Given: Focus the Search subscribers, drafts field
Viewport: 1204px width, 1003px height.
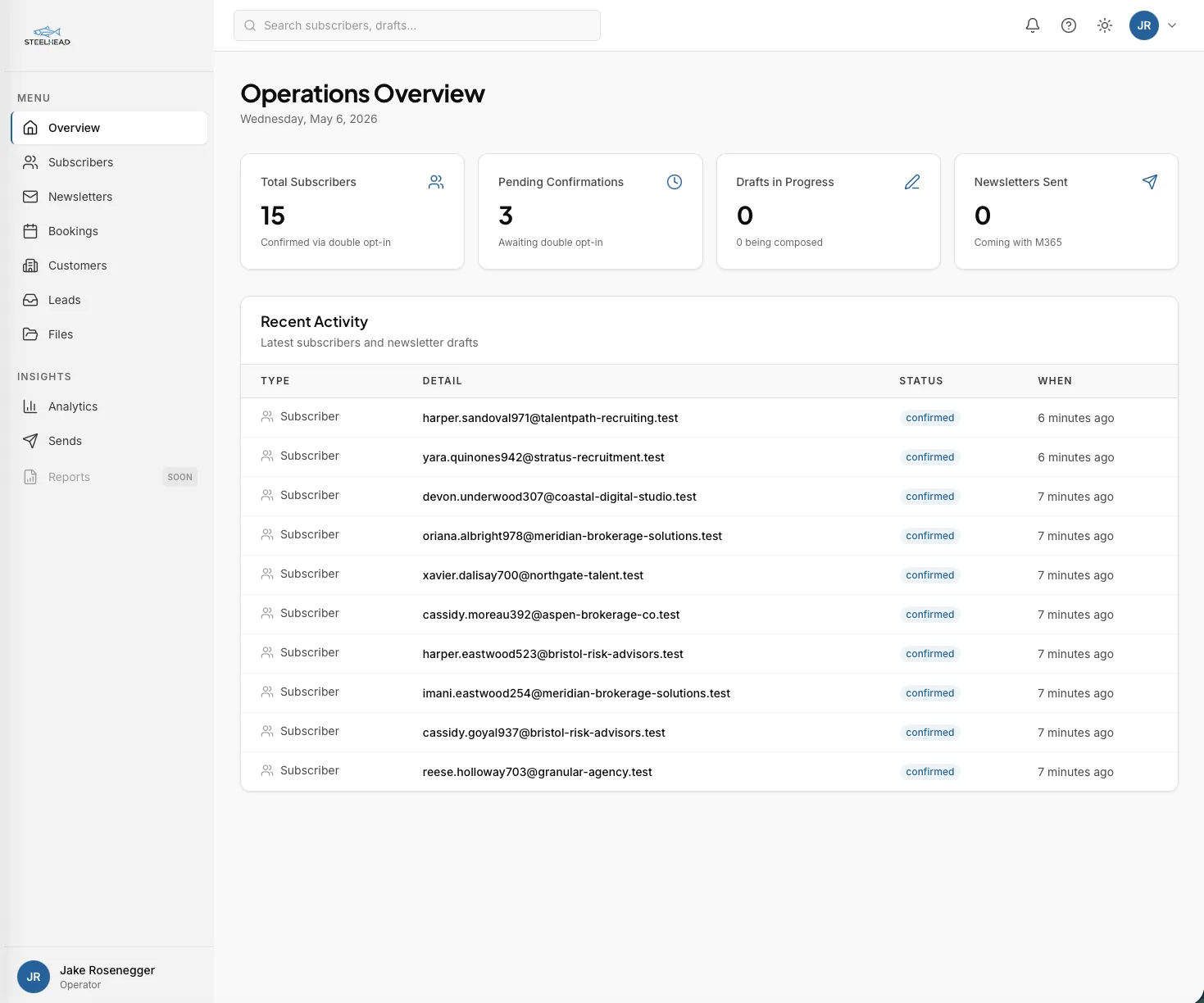Looking at the screenshot, I should click(417, 25).
